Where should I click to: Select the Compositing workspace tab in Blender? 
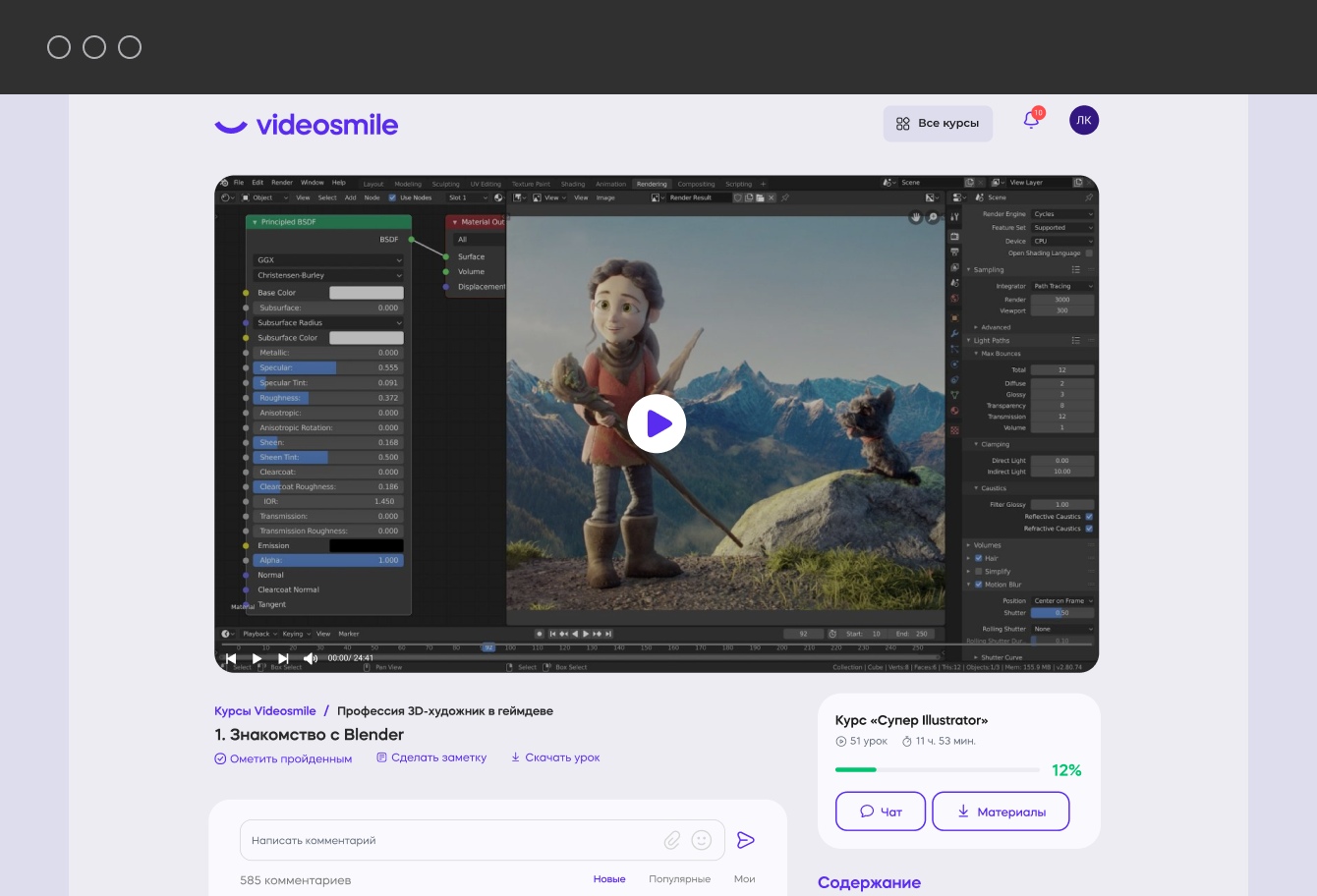(x=696, y=184)
